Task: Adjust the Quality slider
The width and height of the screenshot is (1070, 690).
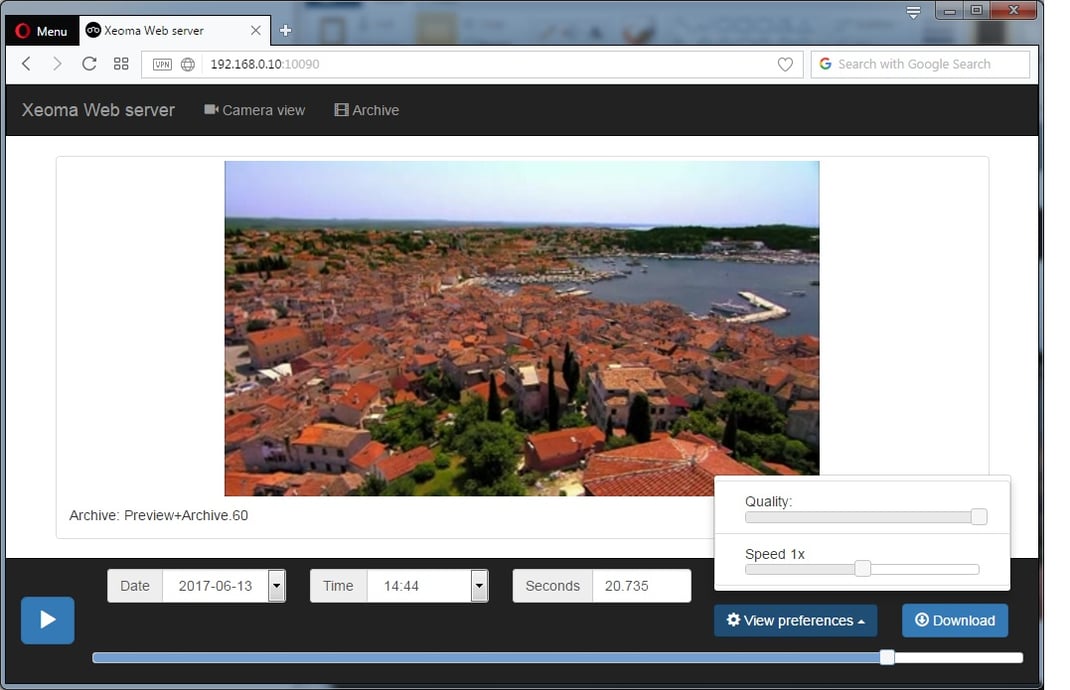Action: pos(865,517)
